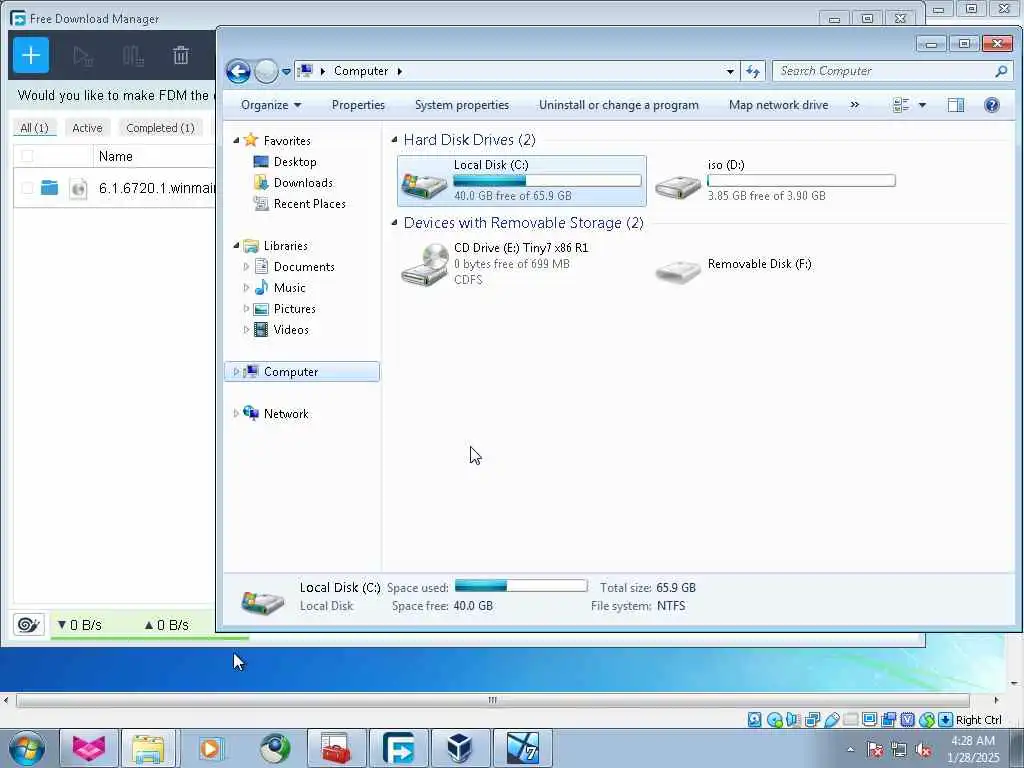The width and height of the screenshot is (1024, 768).
Task: Show more toolbar commands chevron
Action: coord(854,105)
